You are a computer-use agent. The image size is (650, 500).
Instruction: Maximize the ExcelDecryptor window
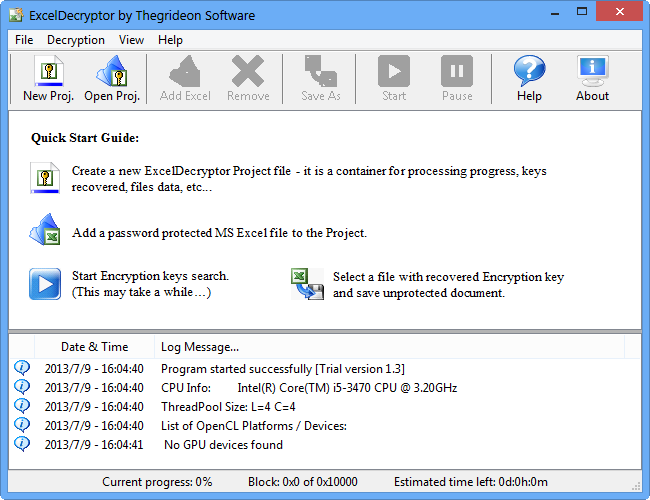click(x=582, y=12)
